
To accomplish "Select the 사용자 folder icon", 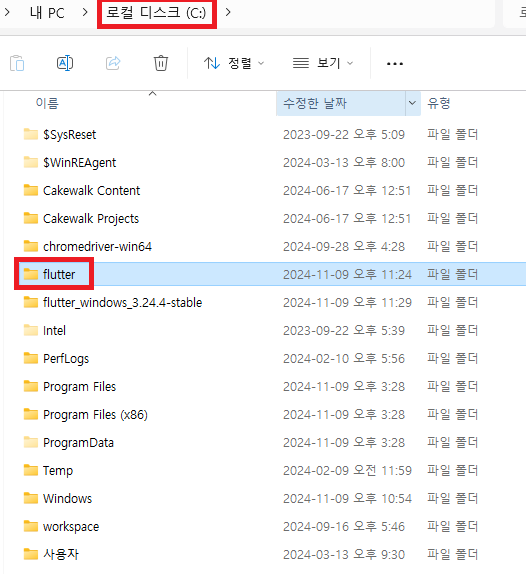I will click(31, 554).
